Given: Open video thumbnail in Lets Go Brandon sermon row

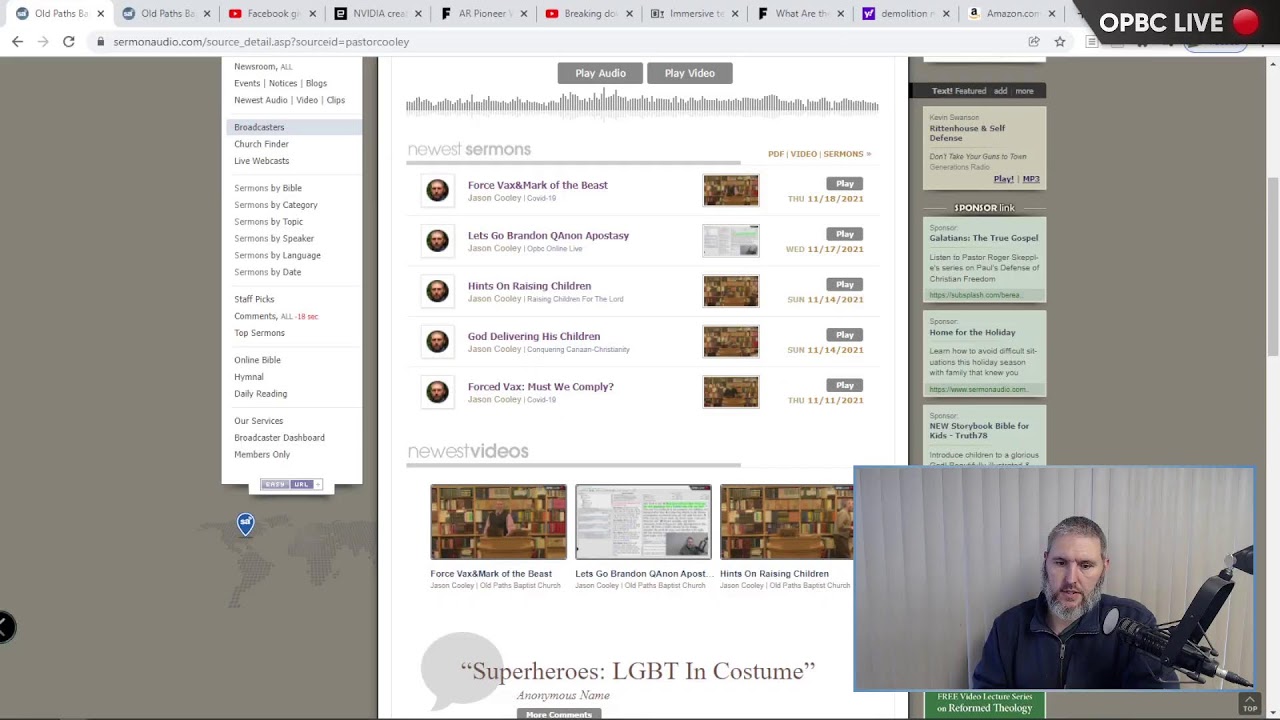Looking at the screenshot, I should pyautogui.click(x=731, y=240).
